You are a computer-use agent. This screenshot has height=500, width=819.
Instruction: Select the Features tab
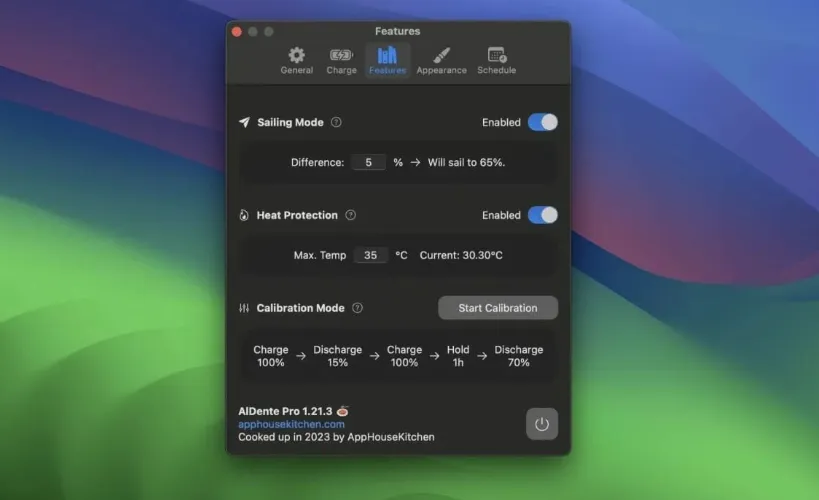[x=387, y=61]
